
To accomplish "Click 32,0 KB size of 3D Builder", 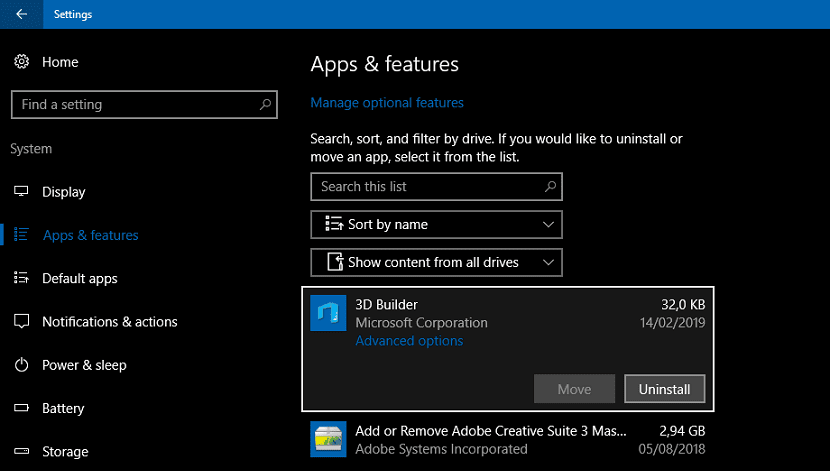I will (683, 305).
